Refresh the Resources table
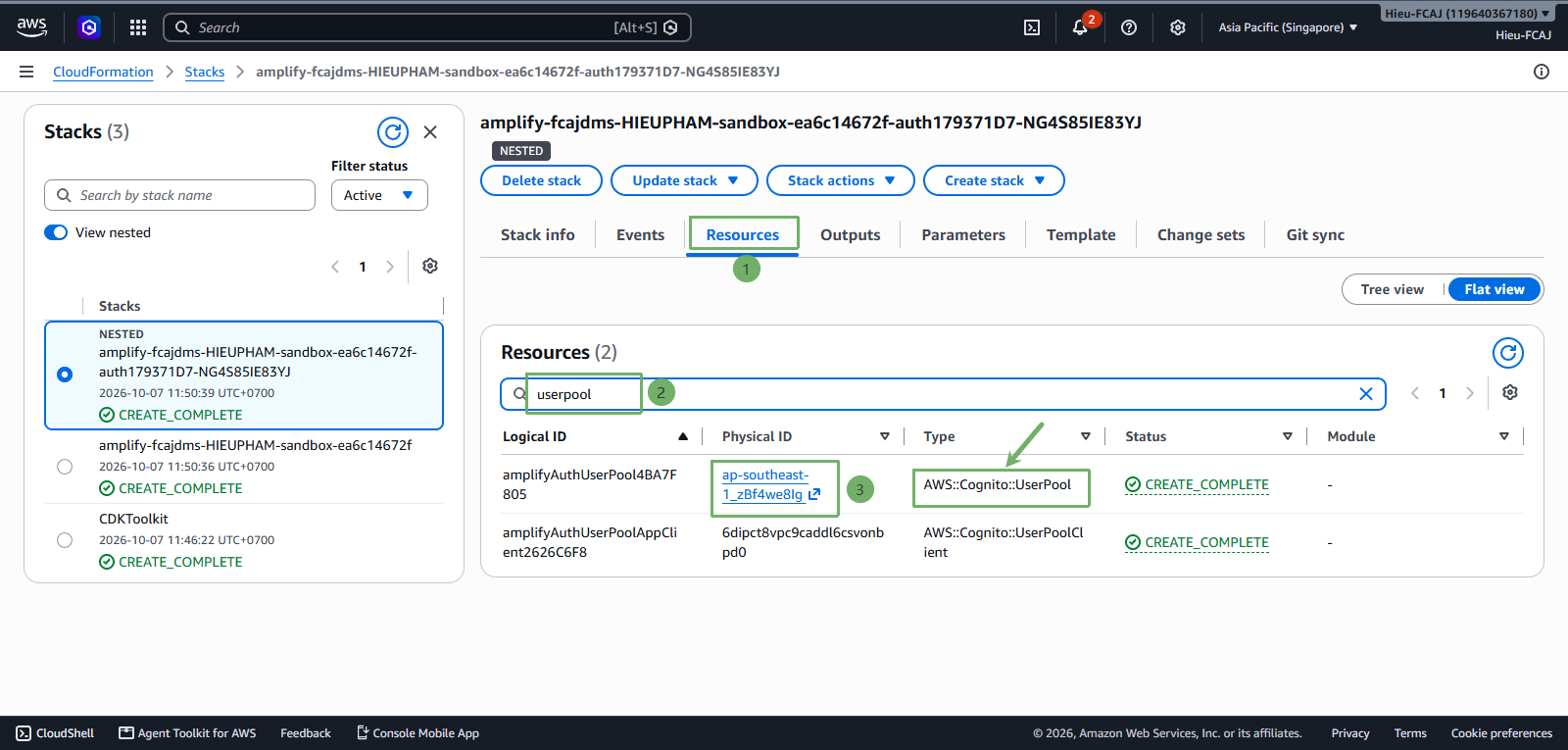Image resolution: width=1568 pixels, height=750 pixels. 1508,352
